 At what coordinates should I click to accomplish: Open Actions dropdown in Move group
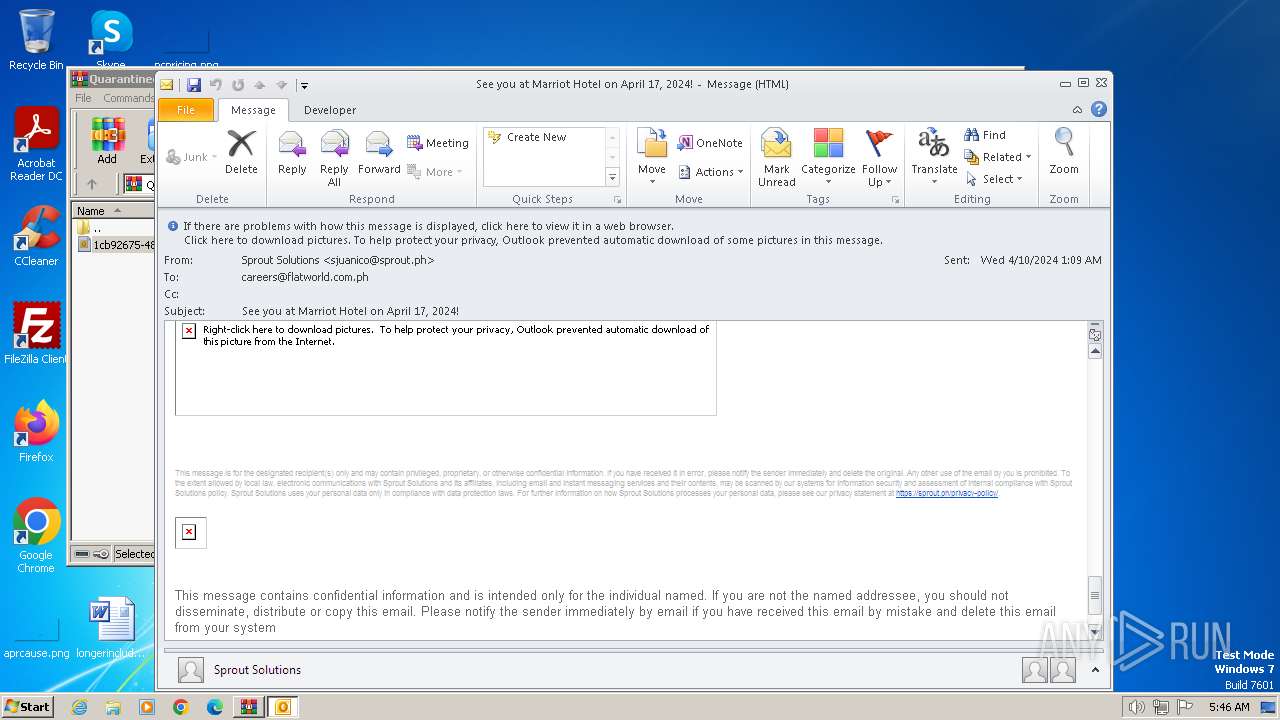pos(711,172)
